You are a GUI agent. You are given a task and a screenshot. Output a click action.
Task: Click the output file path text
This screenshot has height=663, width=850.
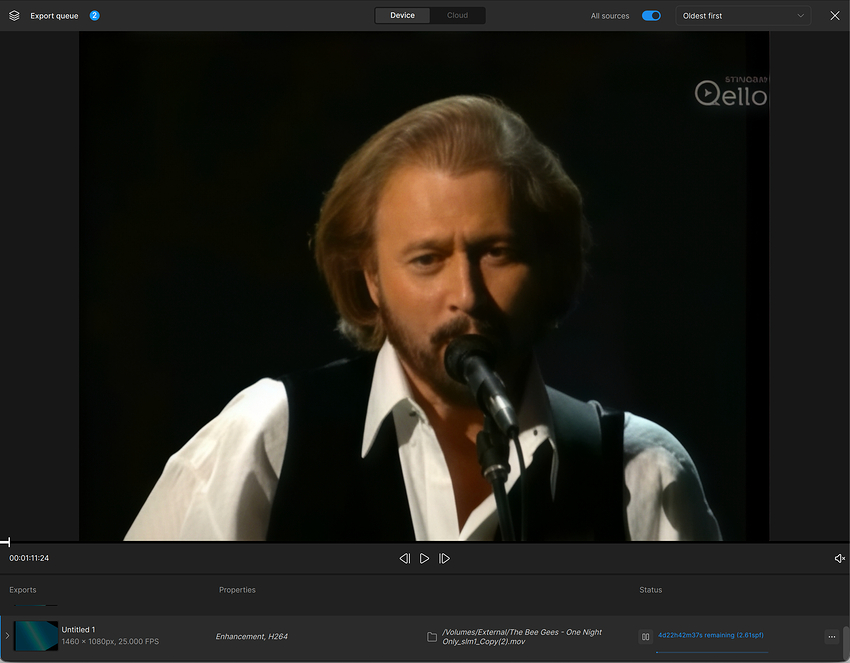(522, 636)
